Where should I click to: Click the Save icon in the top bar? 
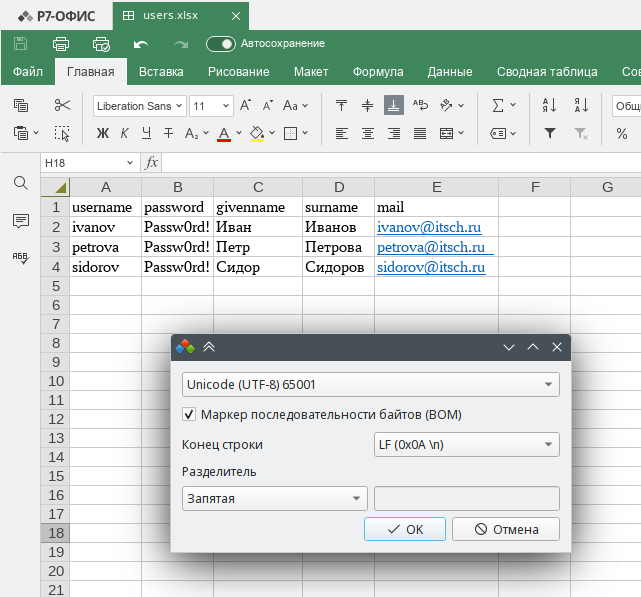tap(20, 43)
